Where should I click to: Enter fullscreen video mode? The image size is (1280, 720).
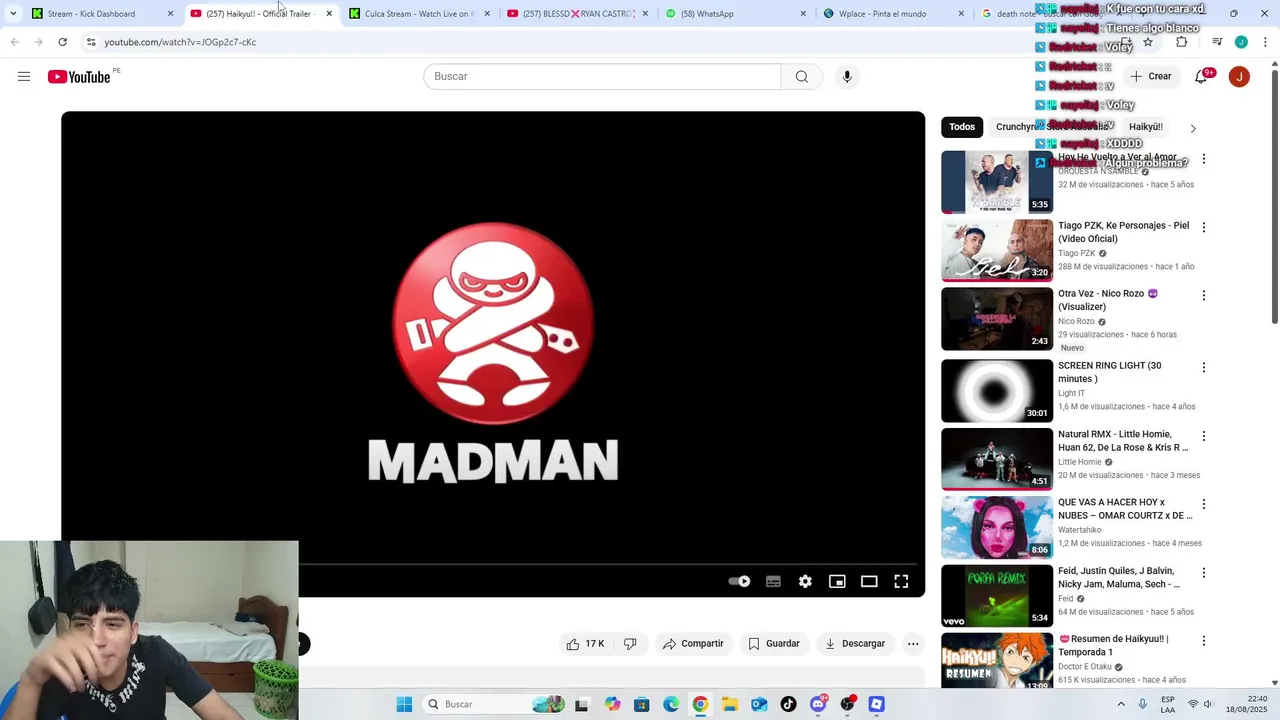coord(901,581)
